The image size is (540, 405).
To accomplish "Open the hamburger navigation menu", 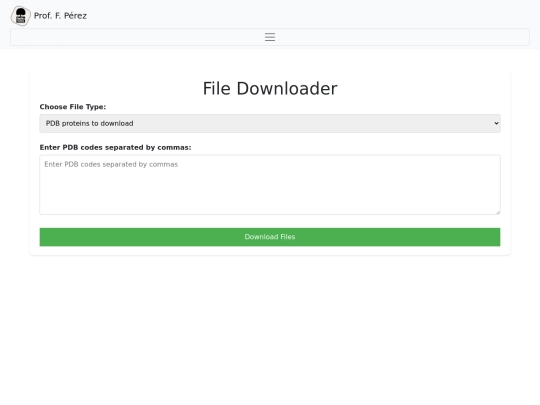I will tap(270, 37).
